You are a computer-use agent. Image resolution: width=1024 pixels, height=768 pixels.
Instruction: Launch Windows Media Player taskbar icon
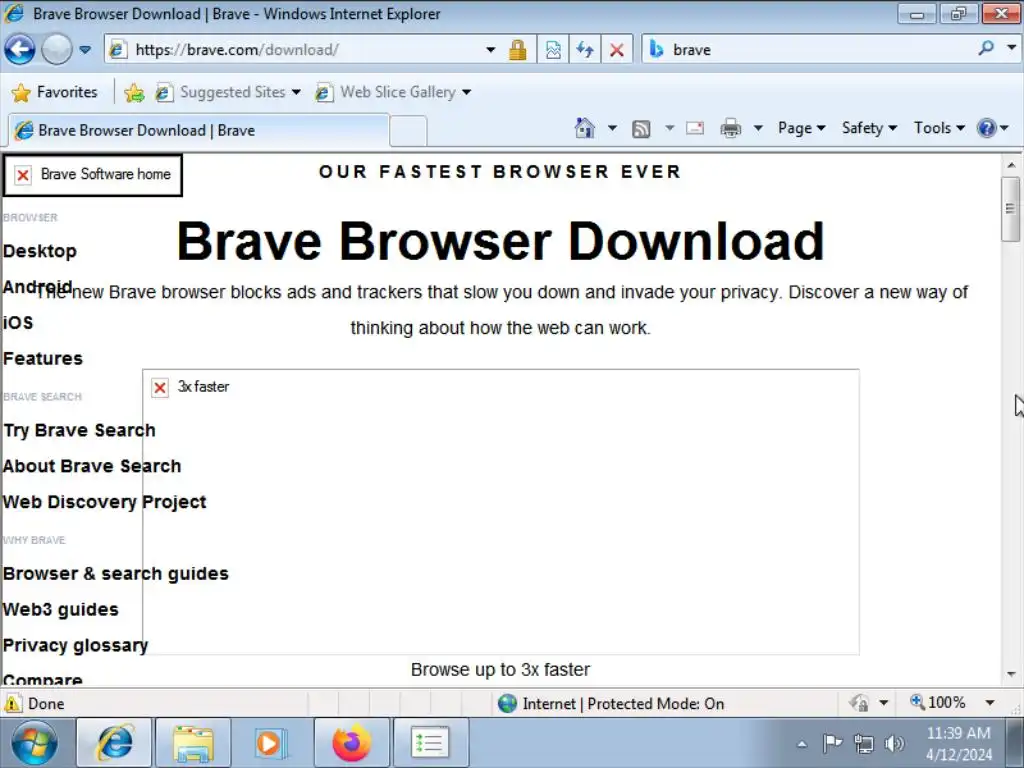coord(272,743)
